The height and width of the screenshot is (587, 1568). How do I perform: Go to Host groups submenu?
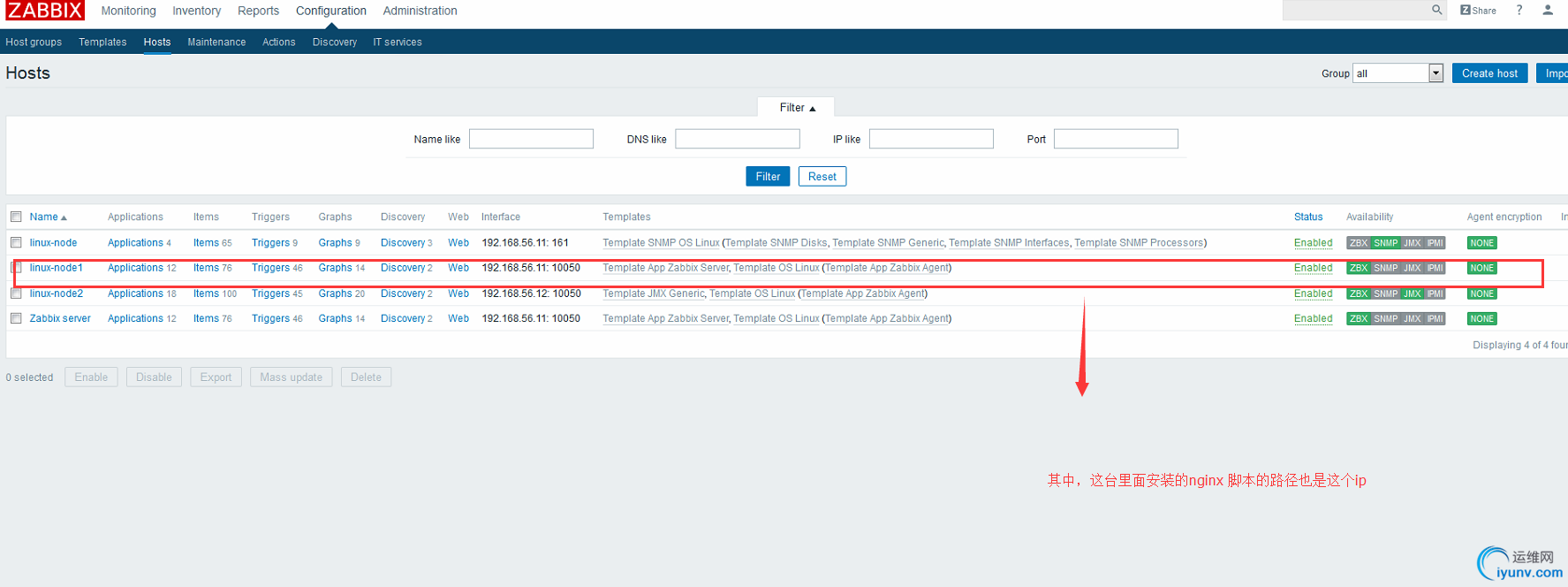[34, 42]
